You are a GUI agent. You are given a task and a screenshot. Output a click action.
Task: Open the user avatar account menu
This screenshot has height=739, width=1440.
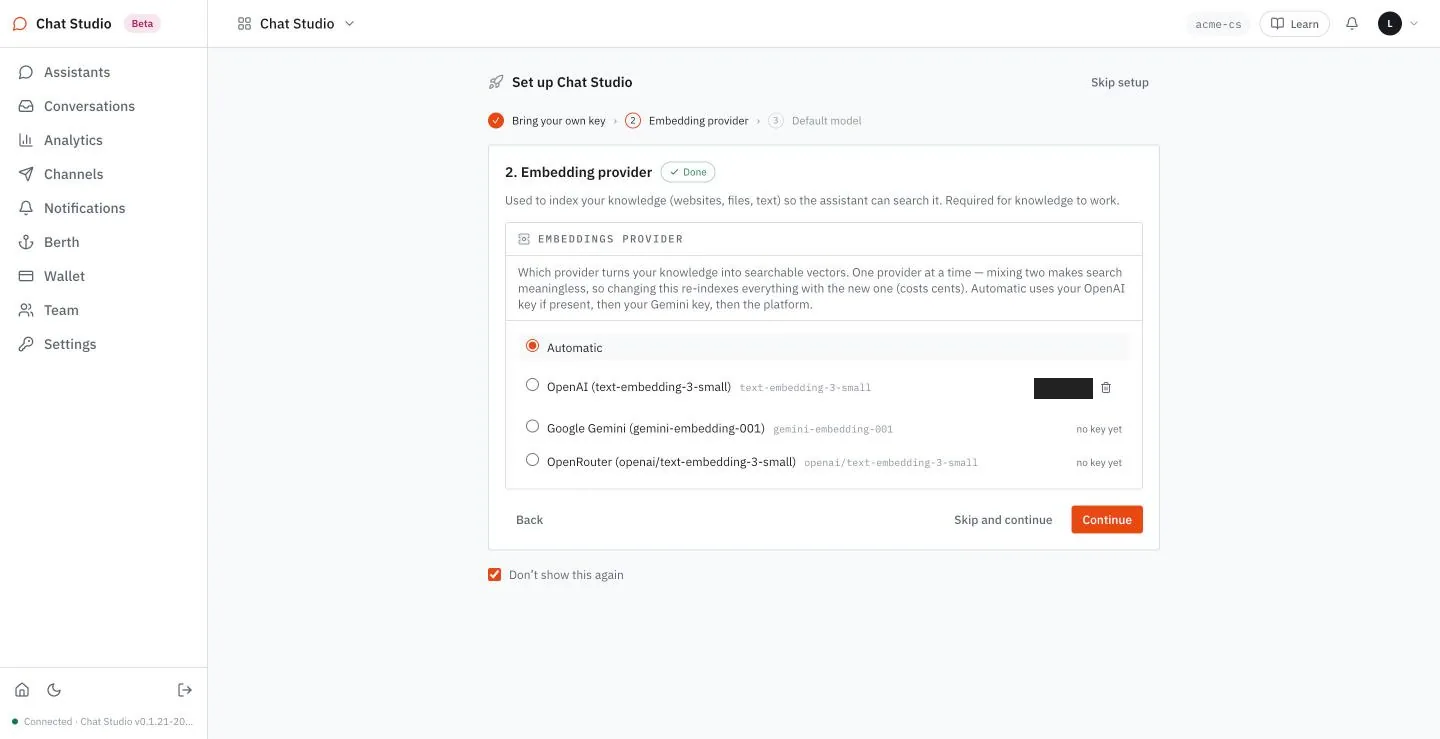click(x=1398, y=23)
